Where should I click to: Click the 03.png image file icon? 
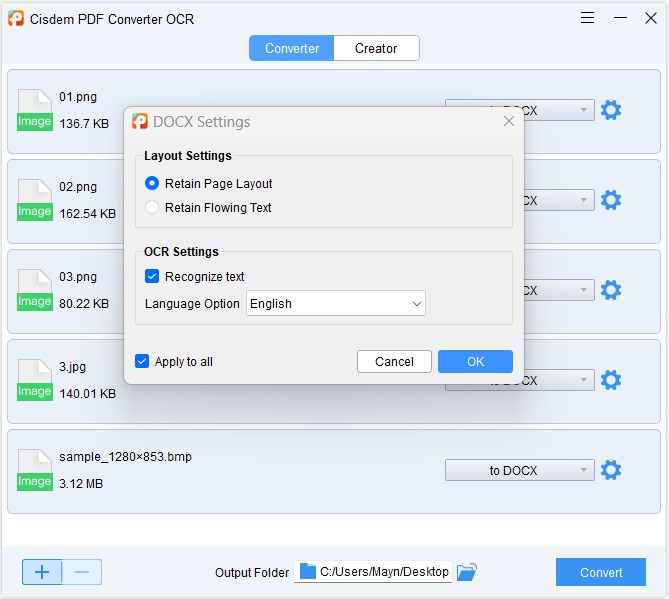click(x=35, y=290)
